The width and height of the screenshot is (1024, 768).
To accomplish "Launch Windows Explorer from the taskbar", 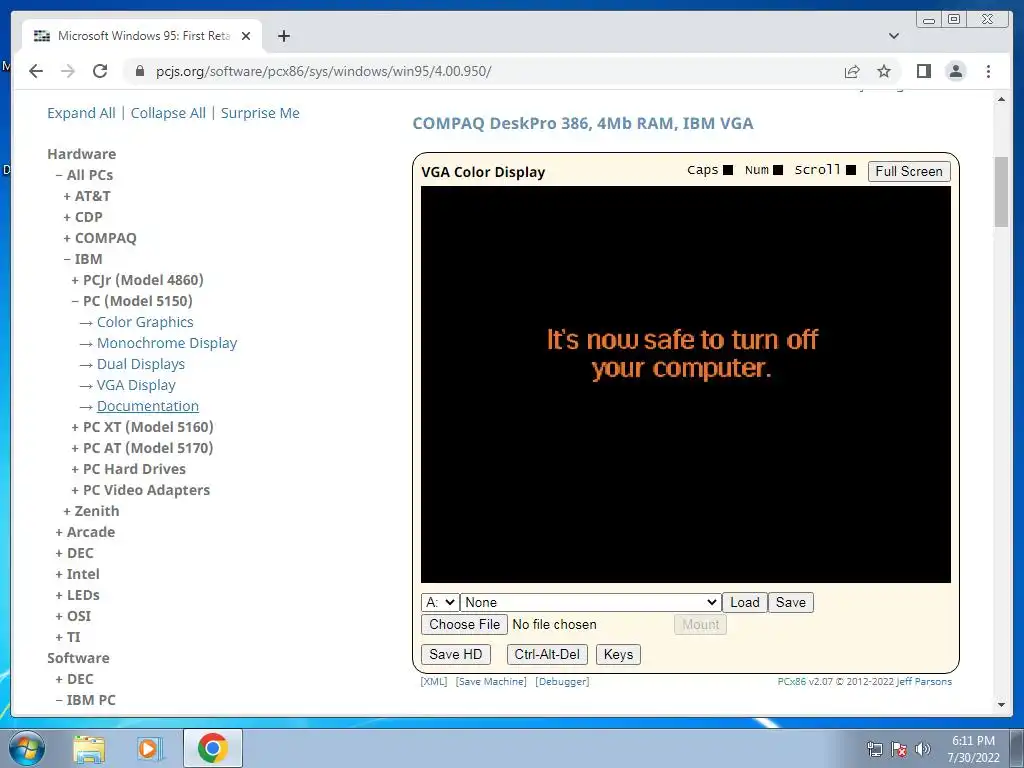I will pyautogui.click(x=89, y=748).
